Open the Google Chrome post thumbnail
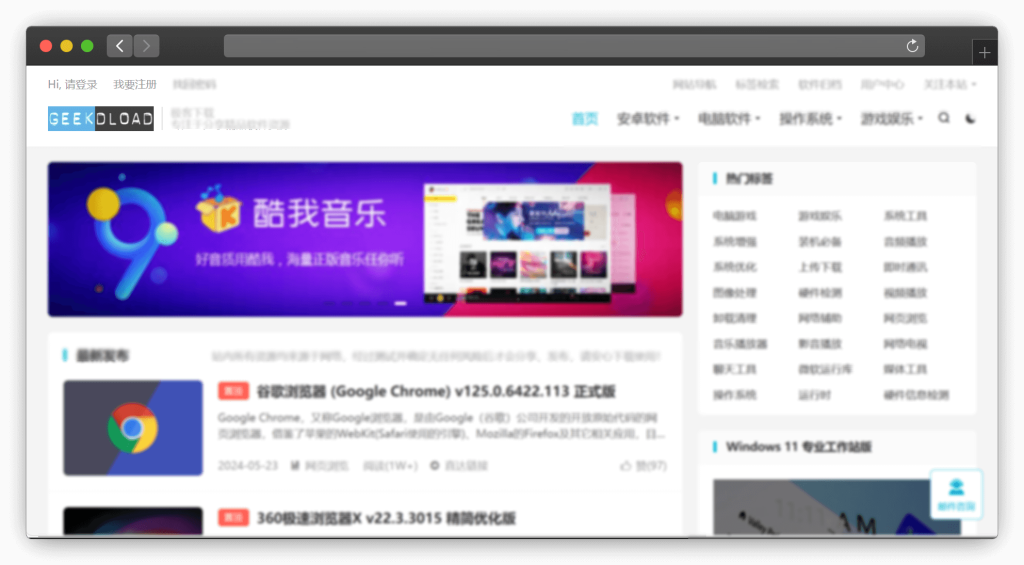 tap(133, 428)
